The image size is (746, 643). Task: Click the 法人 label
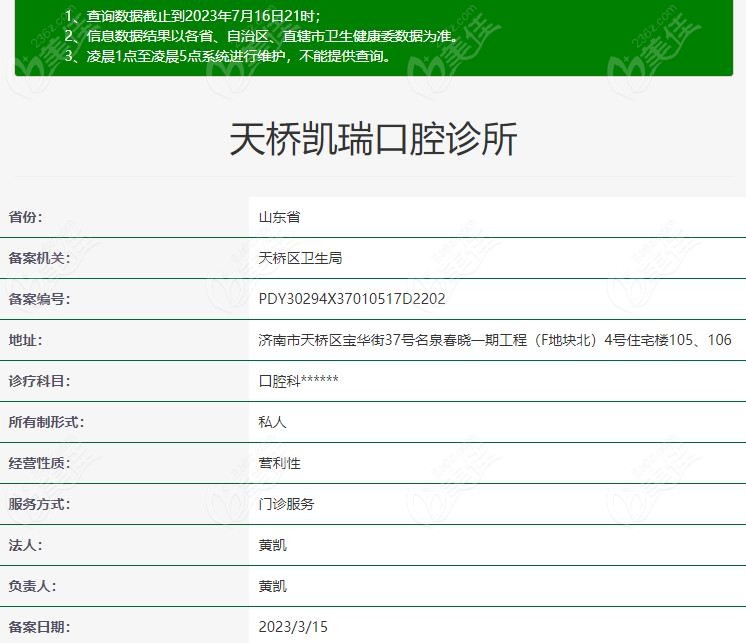coord(25,545)
